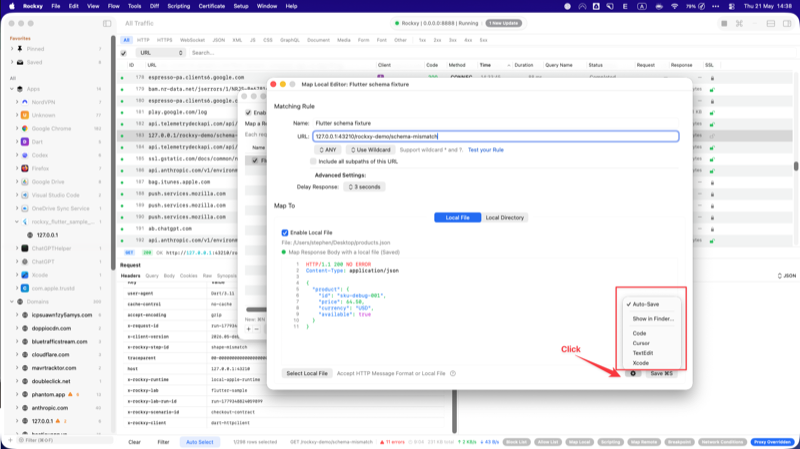Click the add plus icon beside sidebar filter
This screenshot has width=800, height=449.
coord(10,440)
